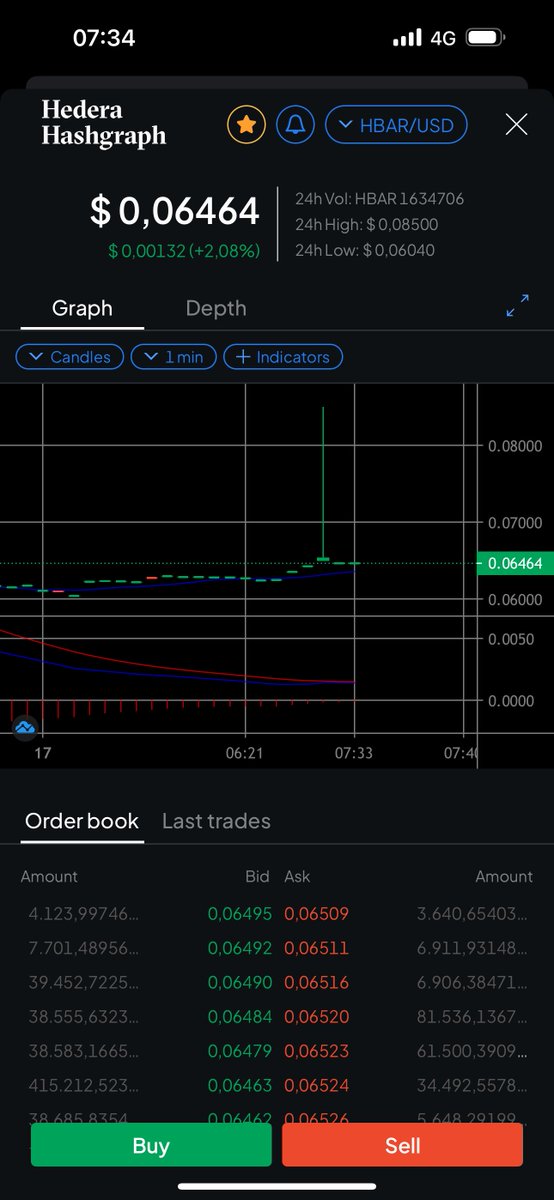Click bid amount 4.123,99746

pos(84,913)
